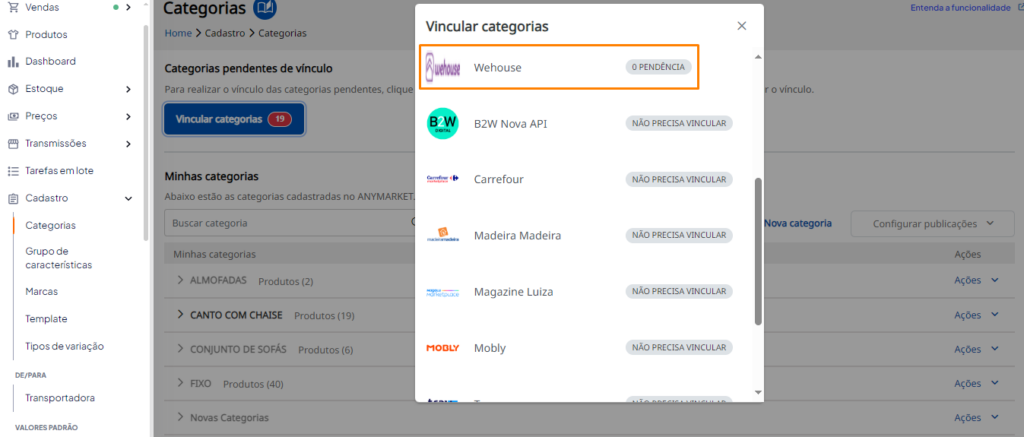Expand the ALMOFADAS category row
The height and width of the screenshot is (437, 1024).
180,280
